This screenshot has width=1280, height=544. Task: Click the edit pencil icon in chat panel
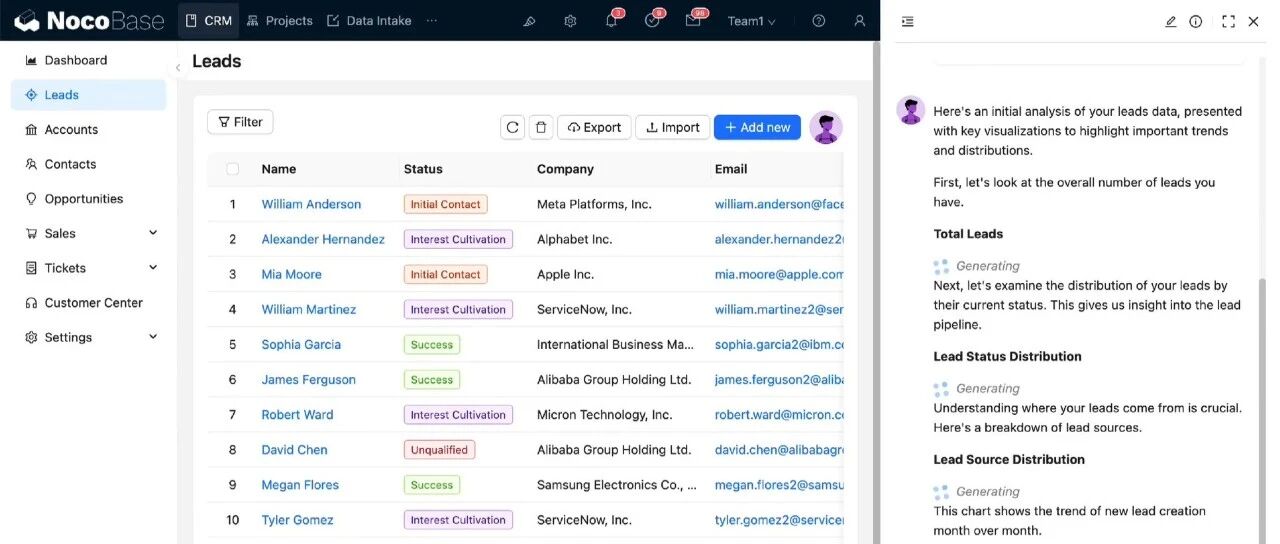tap(1171, 21)
